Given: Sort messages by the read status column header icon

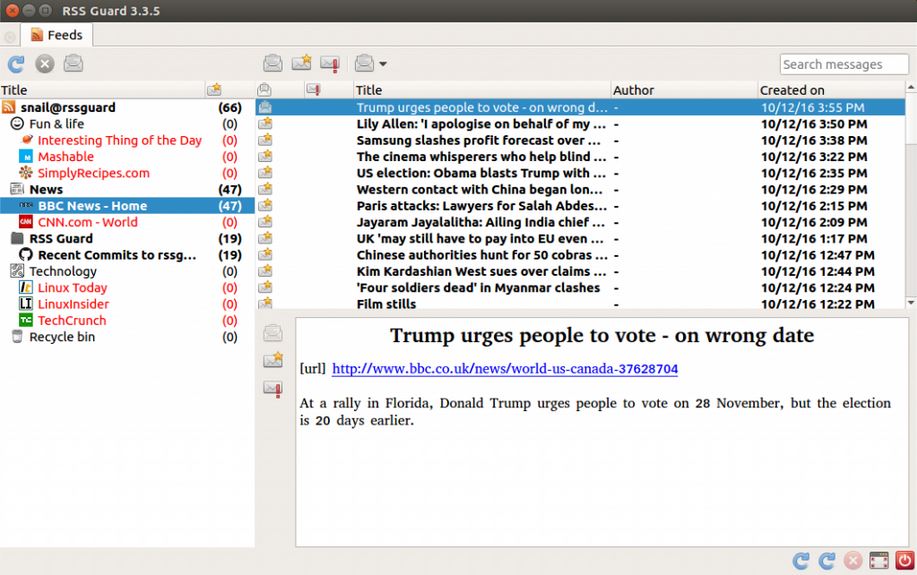Looking at the screenshot, I should (x=264, y=89).
